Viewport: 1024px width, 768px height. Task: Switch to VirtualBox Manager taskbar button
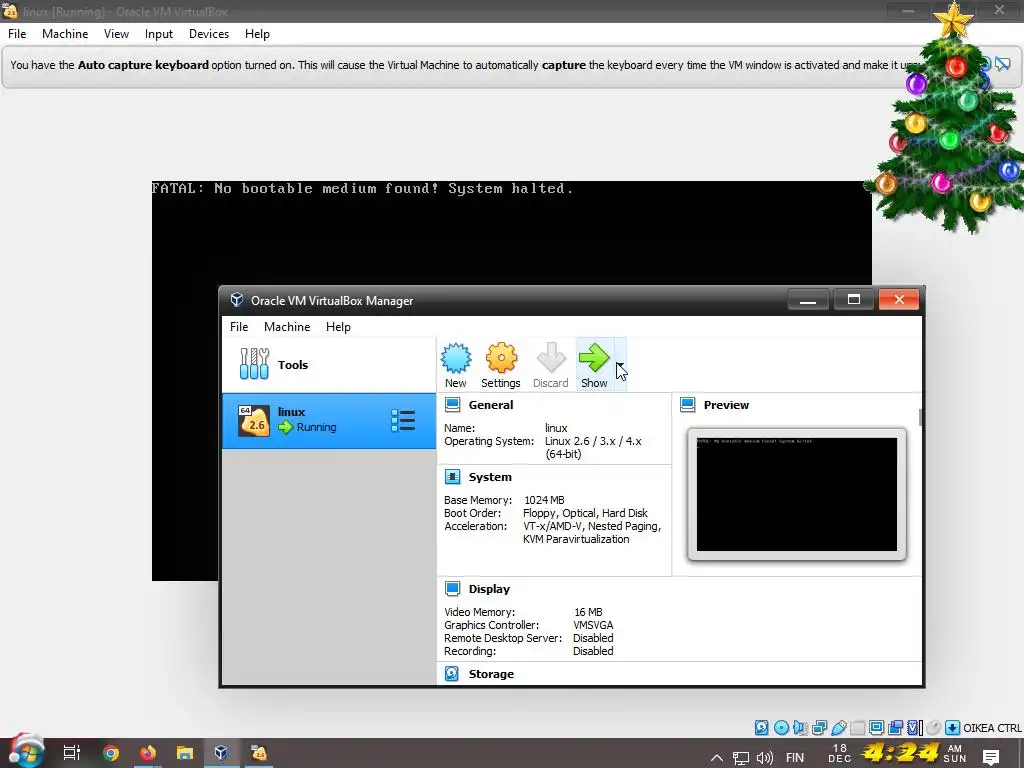(x=221, y=753)
